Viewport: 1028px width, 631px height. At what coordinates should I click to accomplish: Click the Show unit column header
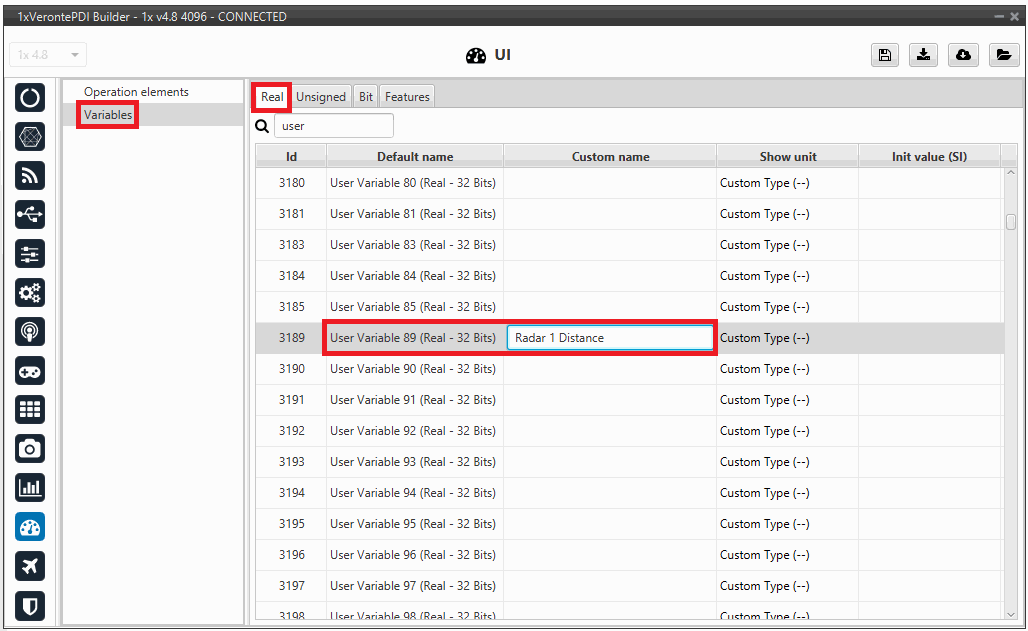(787, 156)
